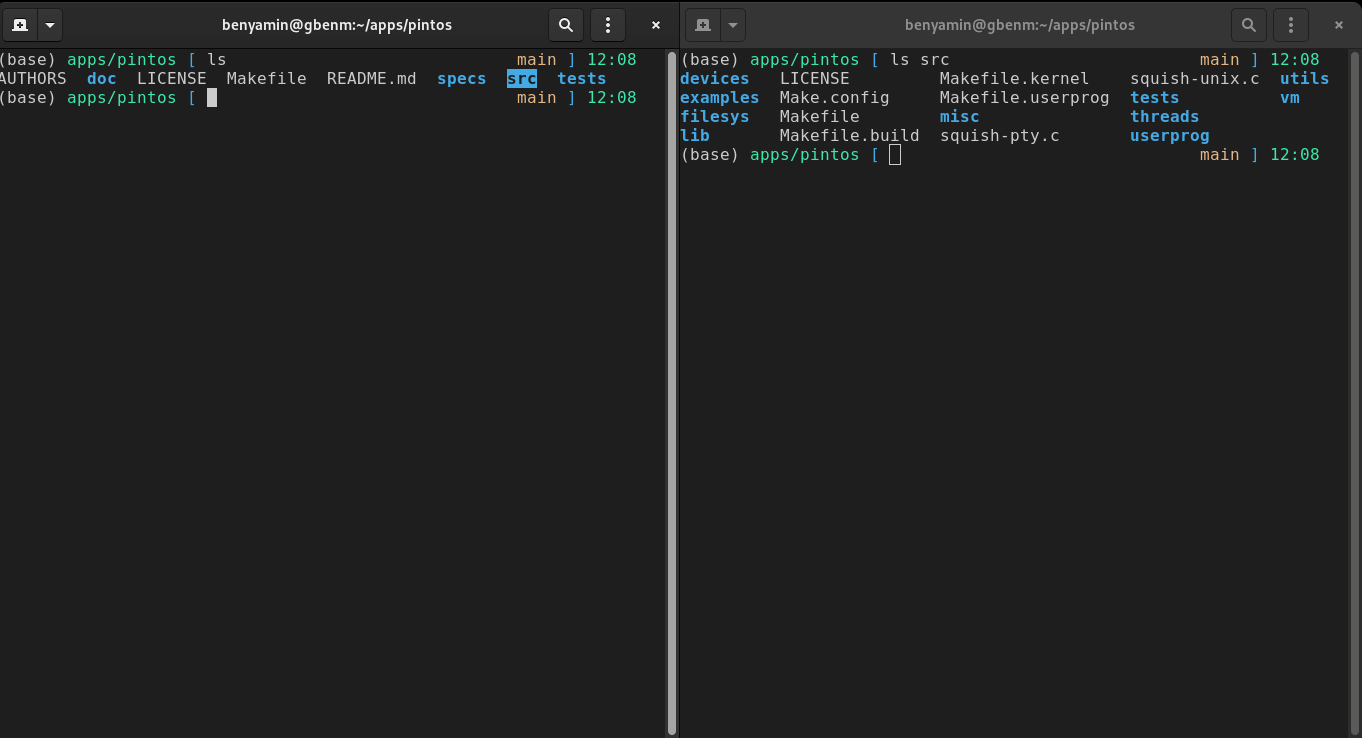Expand the right terminal's new-tab dropdown arrow
The height and width of the screenshot is (738, 1362).
[733, 25]
